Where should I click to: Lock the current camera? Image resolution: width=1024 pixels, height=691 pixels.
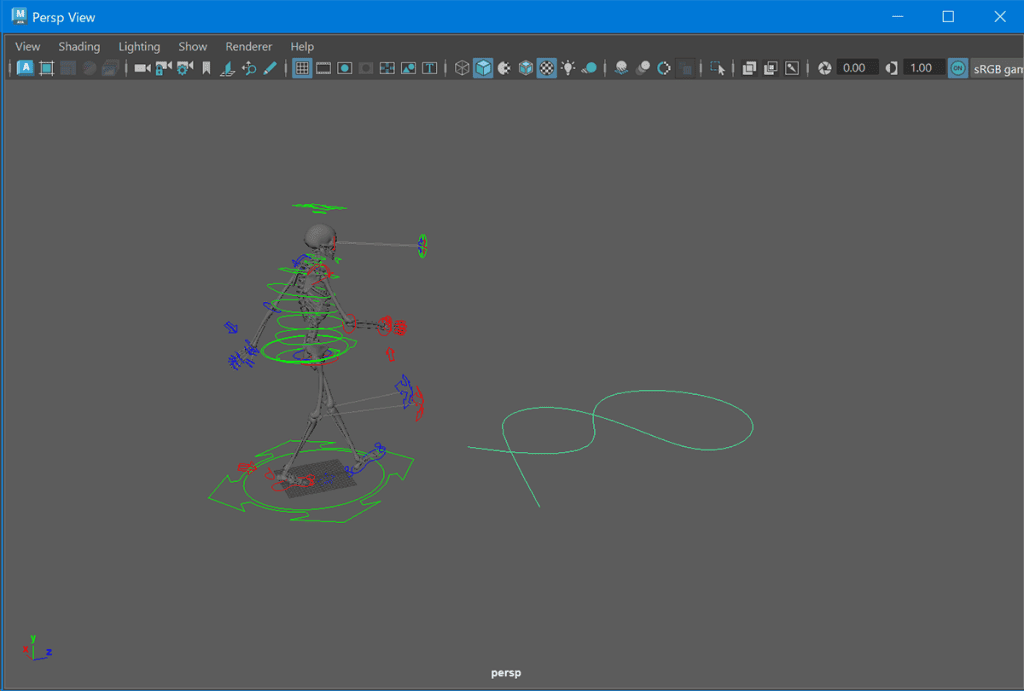tap(163, 68)
